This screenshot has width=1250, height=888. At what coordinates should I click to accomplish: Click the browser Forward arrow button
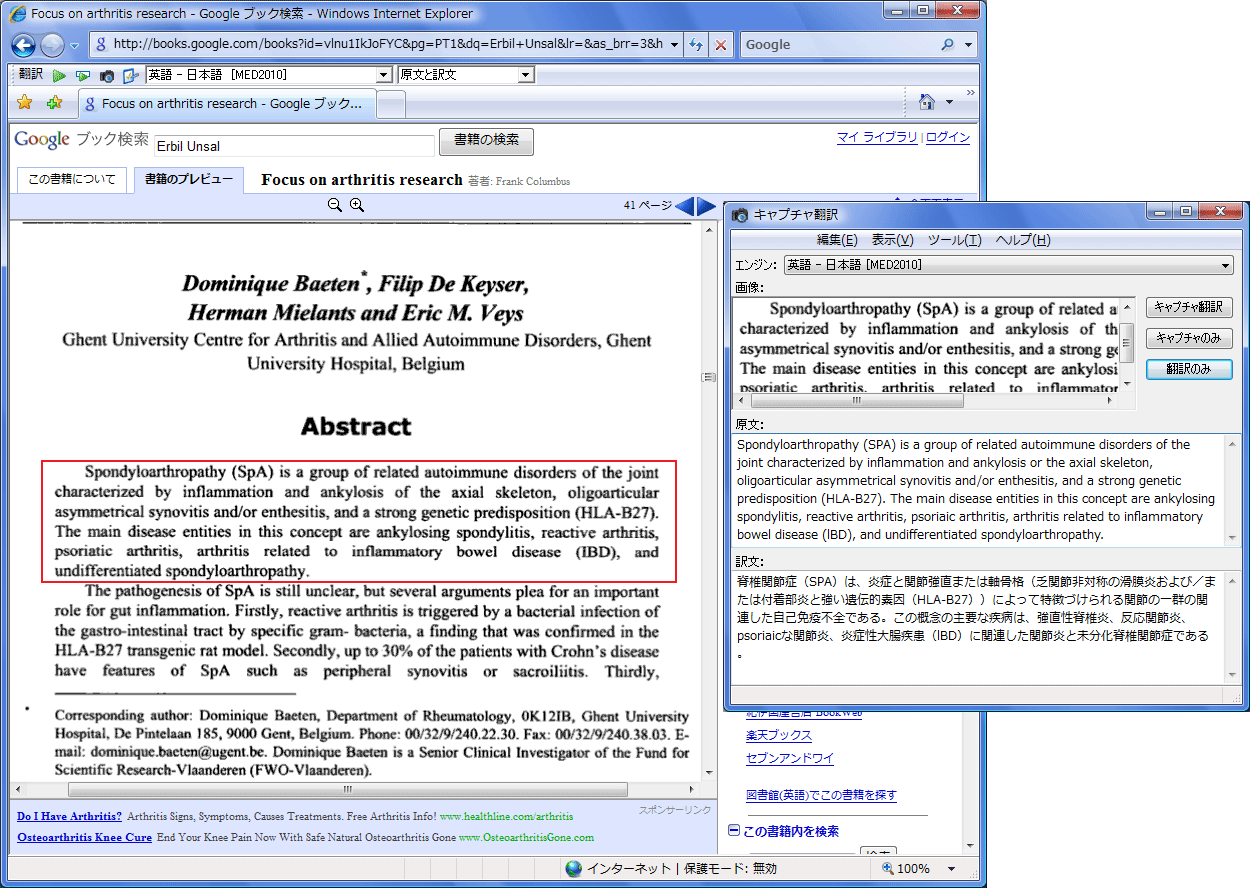pyautogui.click(x=52, y=45)
